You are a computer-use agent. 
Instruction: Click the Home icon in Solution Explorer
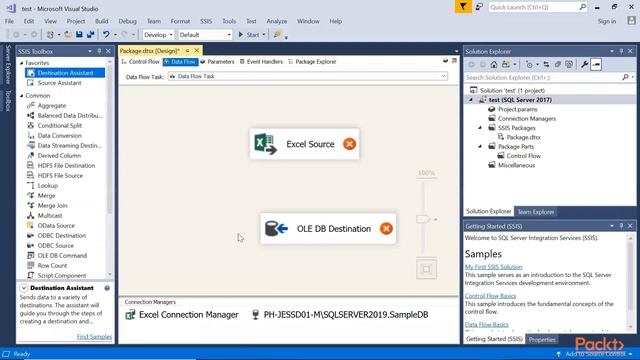pos(494,64)
